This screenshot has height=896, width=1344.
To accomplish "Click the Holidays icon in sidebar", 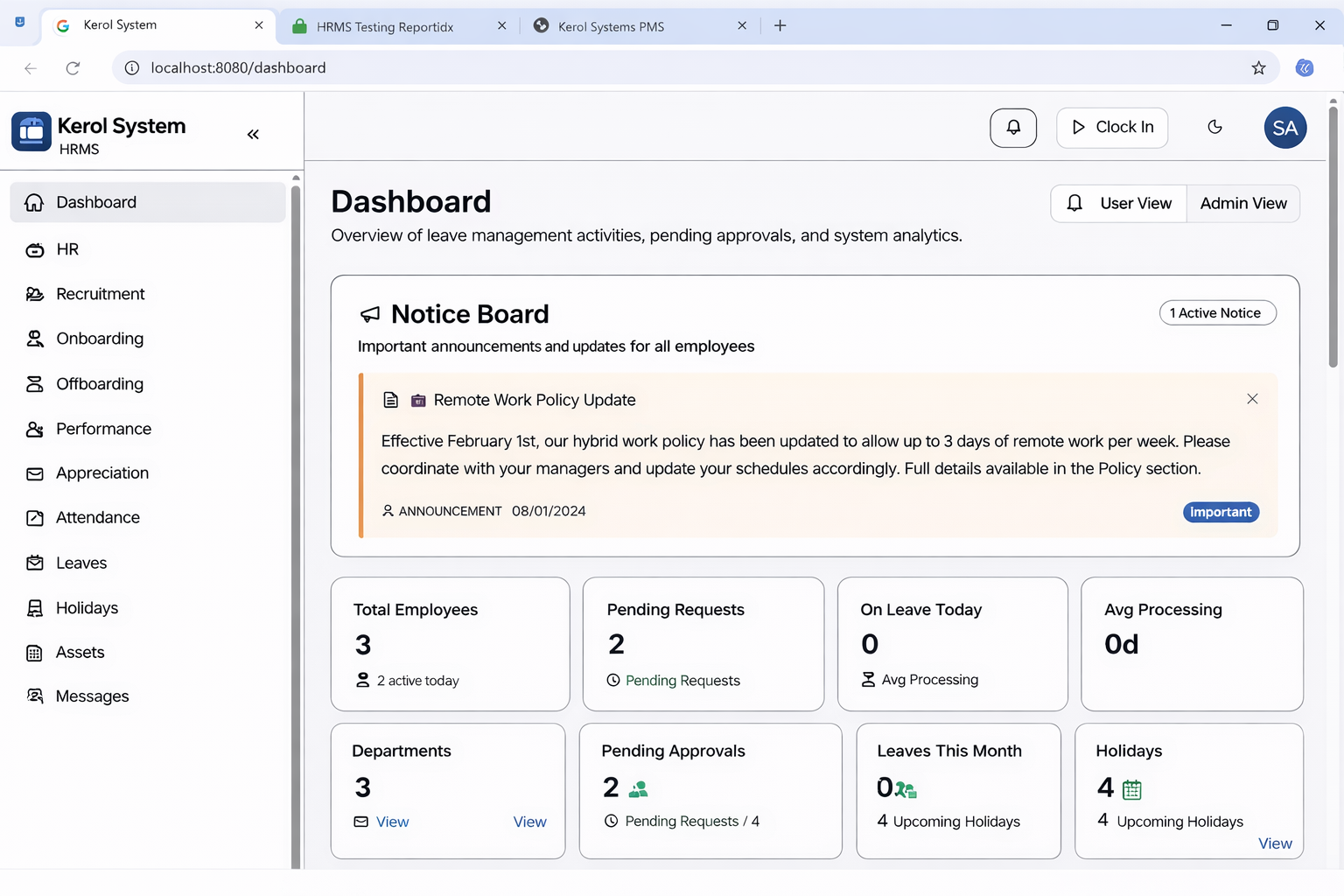I will 35,608.
